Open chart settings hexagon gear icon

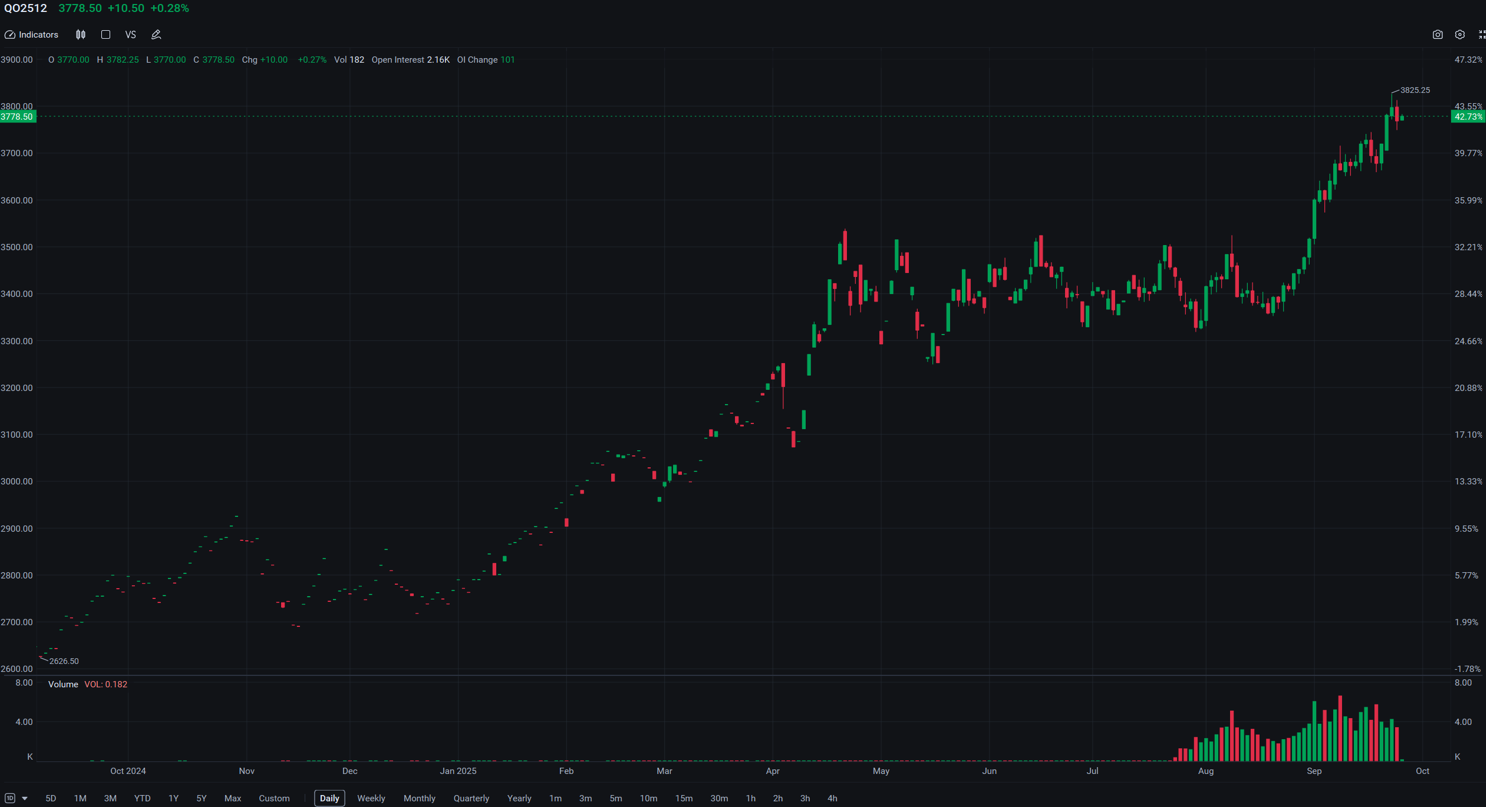(x=1459, y=35)
